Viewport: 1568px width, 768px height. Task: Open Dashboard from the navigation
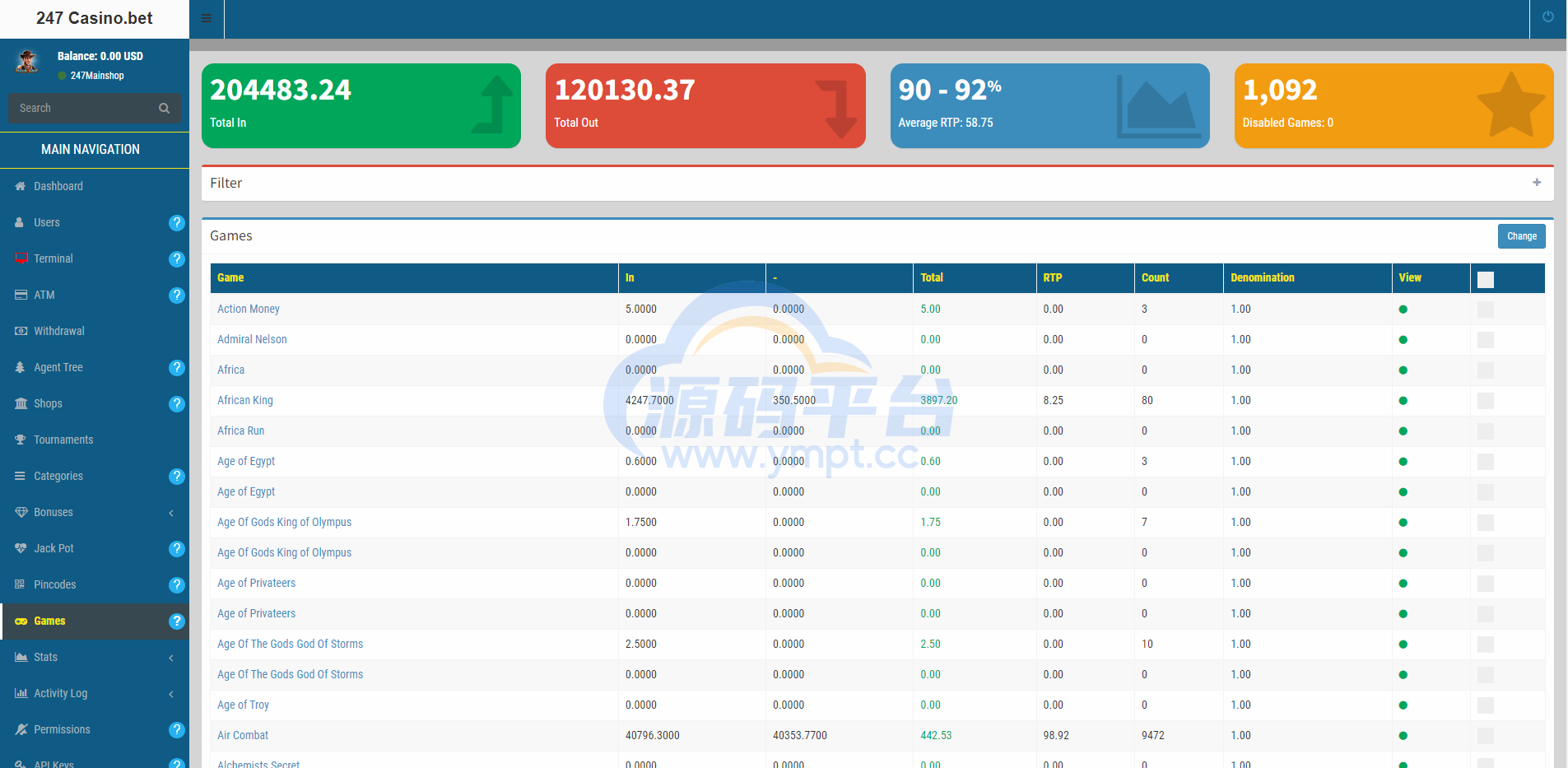(x=95, y=186)
